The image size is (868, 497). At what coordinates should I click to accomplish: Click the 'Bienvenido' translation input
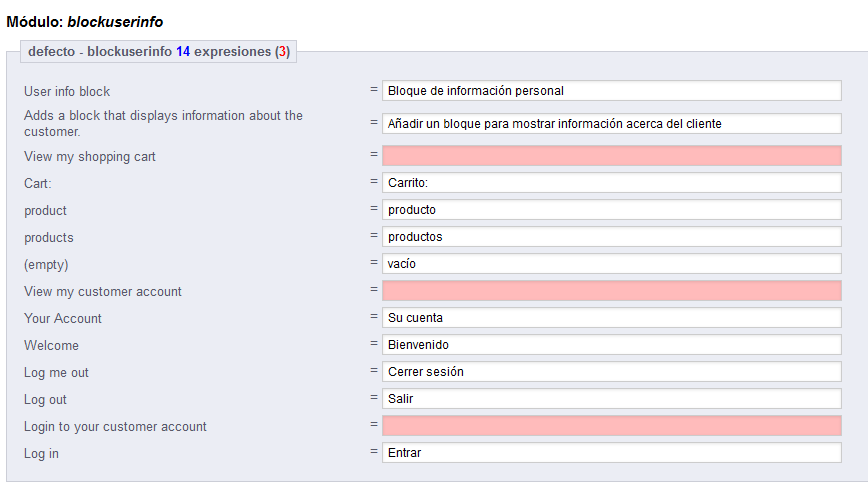[x=611, y=345]
